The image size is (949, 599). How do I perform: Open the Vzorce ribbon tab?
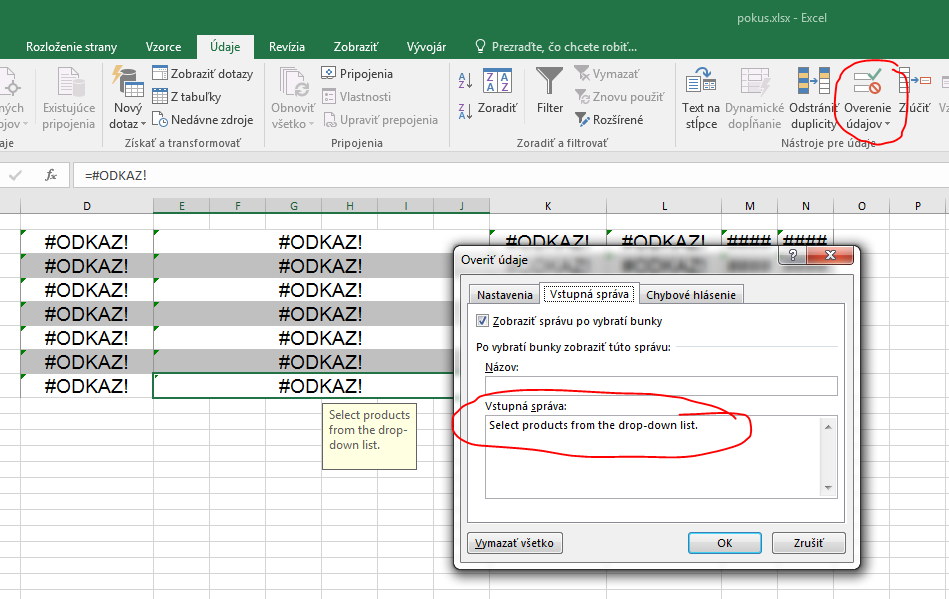click(x=163, y=47)
